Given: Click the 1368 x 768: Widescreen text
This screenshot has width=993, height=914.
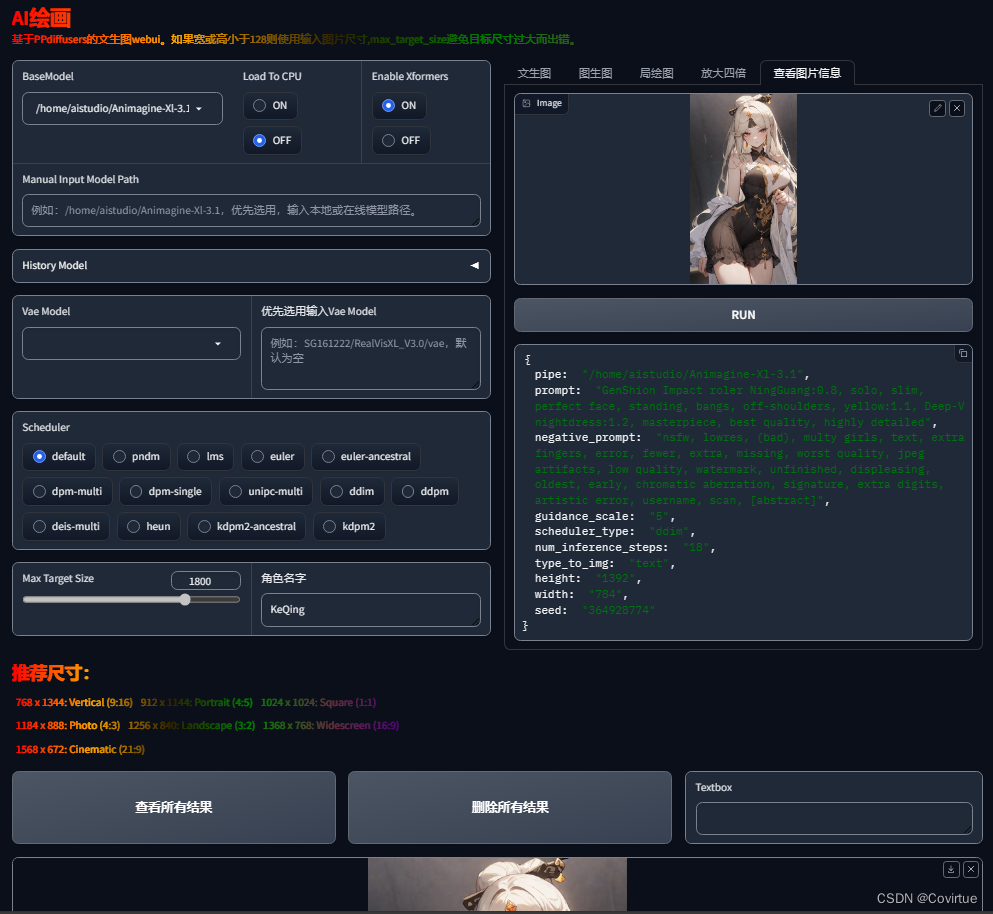Looking at the screenshot, I should click(331, 725).
